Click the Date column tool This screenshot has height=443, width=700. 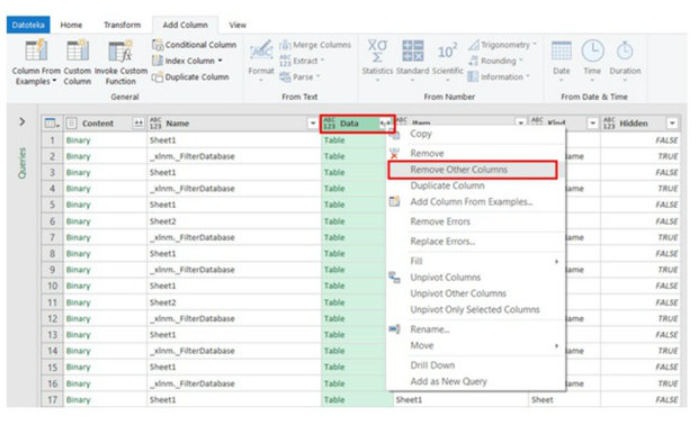pyautogui.click(x=561, y=60)
